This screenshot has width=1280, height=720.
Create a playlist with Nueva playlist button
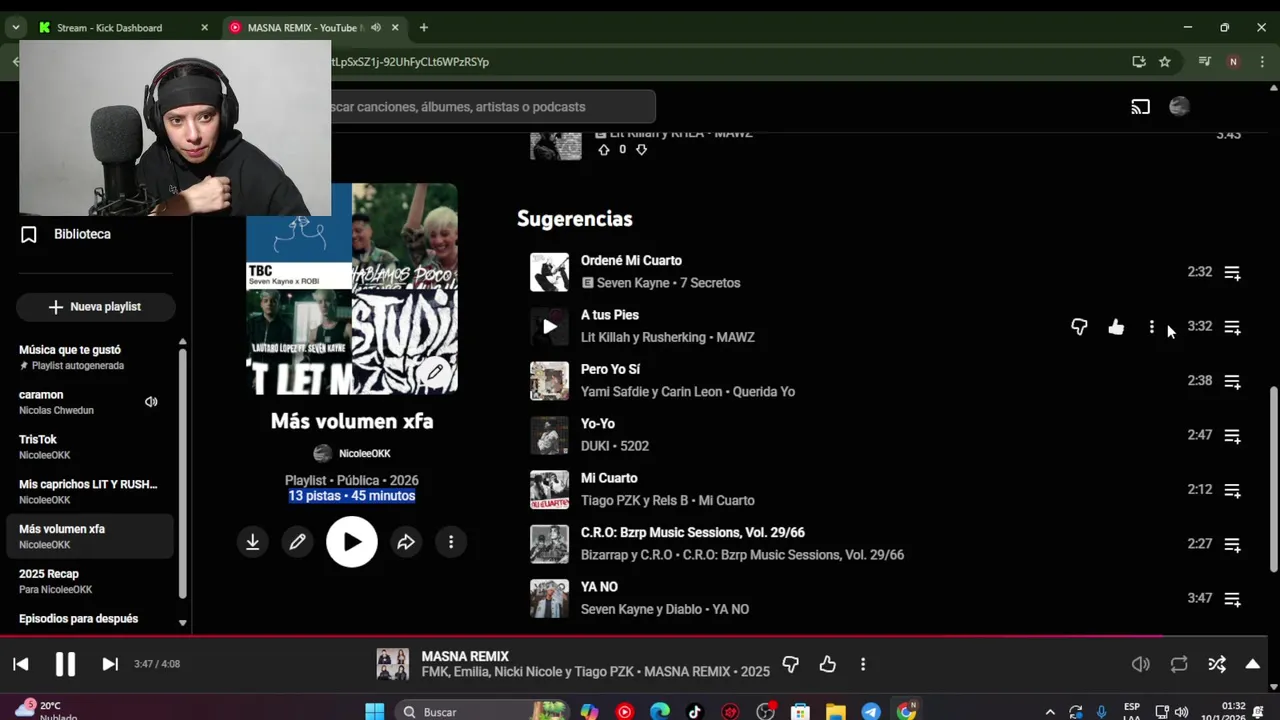pyautogui.click(x=95, y=307)
